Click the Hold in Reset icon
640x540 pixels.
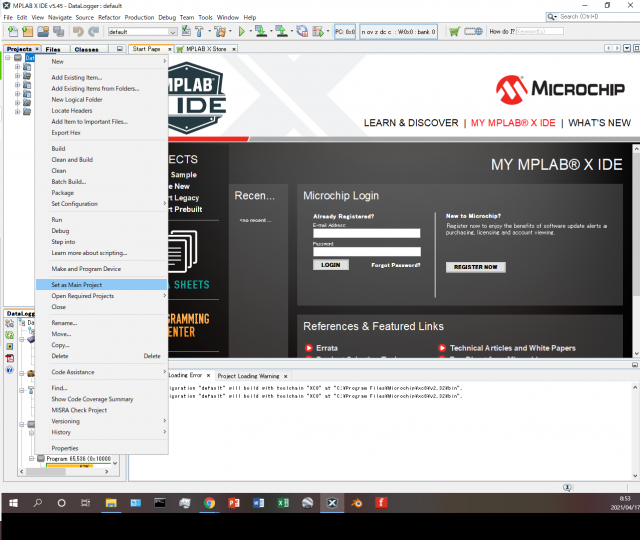[302, 31]
